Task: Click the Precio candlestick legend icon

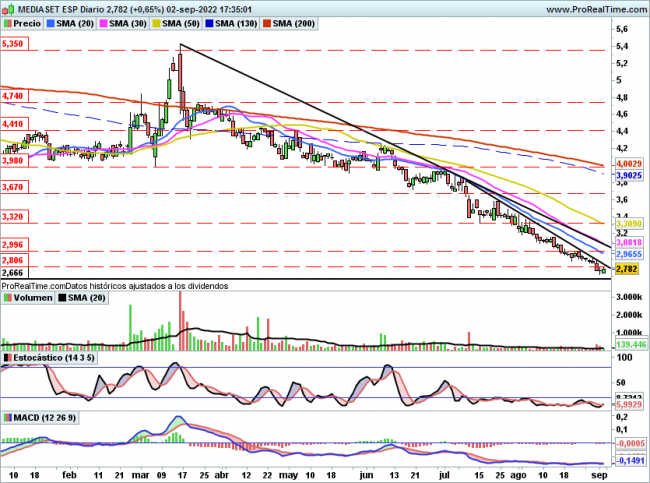Action: point(8,24)
